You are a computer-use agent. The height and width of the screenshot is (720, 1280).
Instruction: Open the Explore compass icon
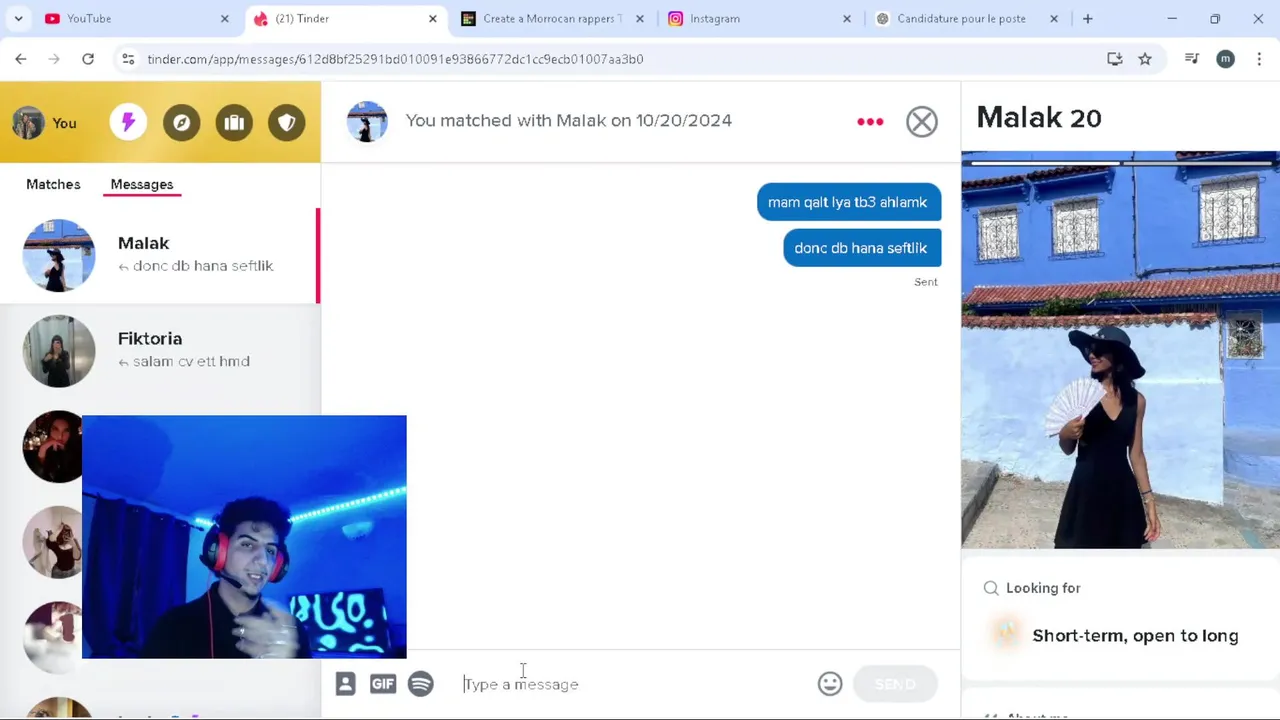[181, 122]
